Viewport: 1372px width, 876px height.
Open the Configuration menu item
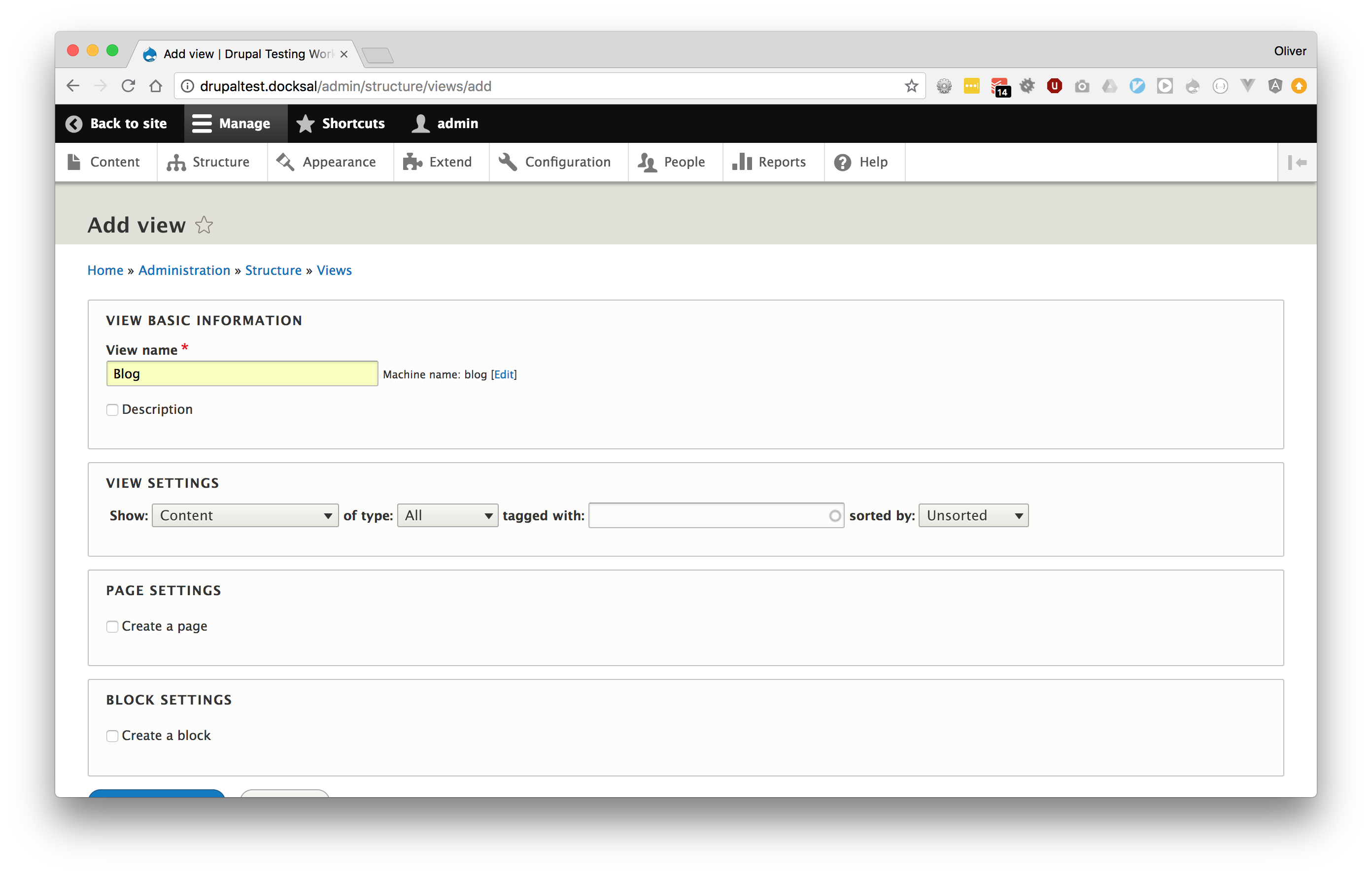coord(555,162)
